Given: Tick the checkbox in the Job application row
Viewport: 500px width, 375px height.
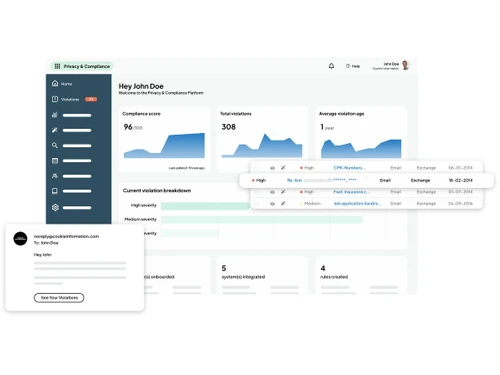Looking at the screenshot, I should [x=257, y=203].
